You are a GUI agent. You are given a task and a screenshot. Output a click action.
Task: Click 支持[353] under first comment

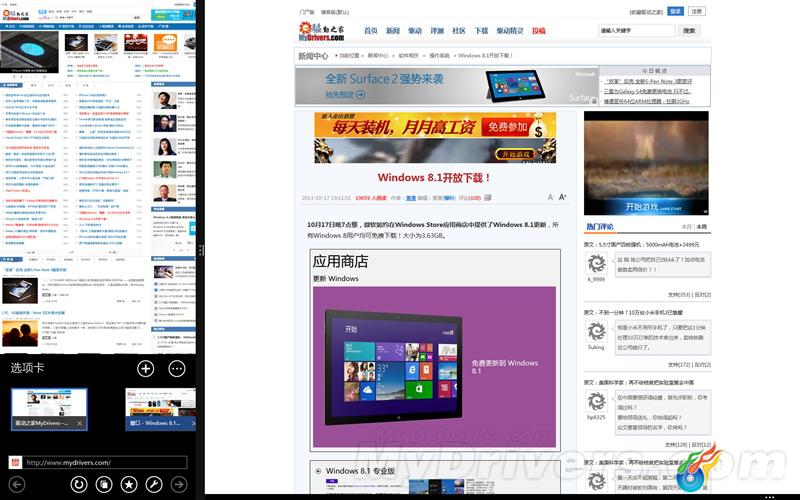coord(679,295)
